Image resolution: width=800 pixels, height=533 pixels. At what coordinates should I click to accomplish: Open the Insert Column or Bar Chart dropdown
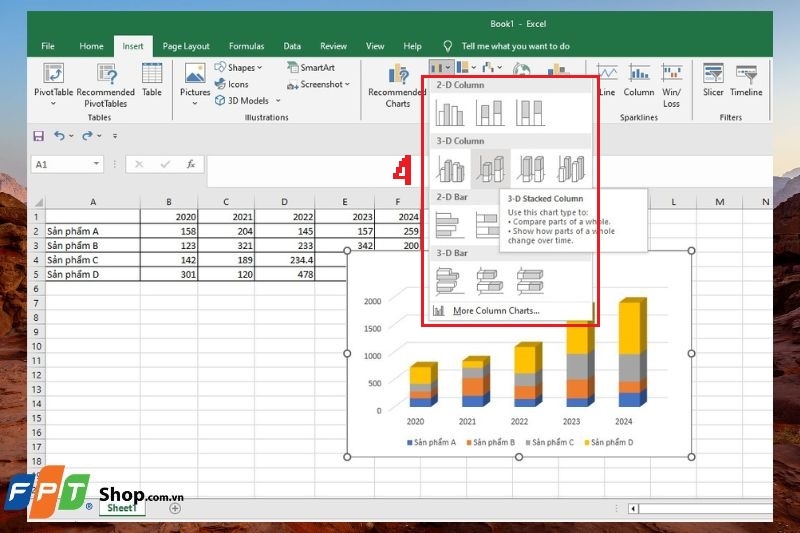[x=440, y=67]
